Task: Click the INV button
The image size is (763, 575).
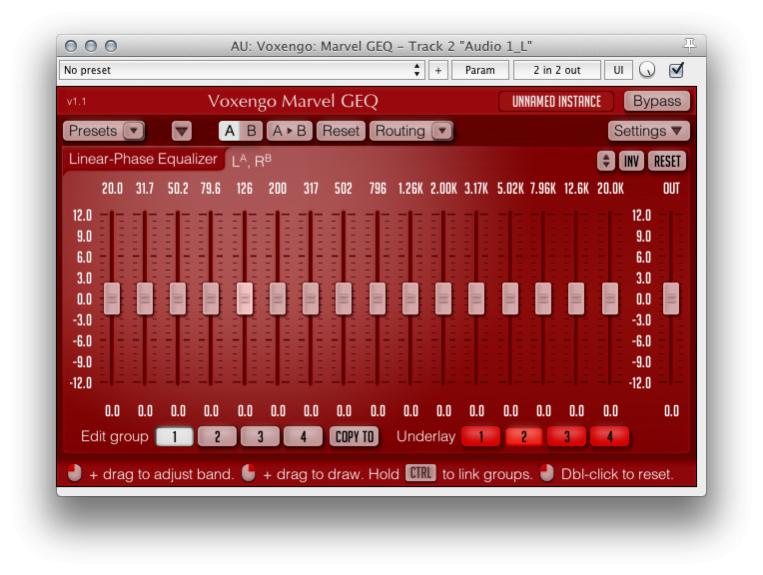Action: coord(631,161)
